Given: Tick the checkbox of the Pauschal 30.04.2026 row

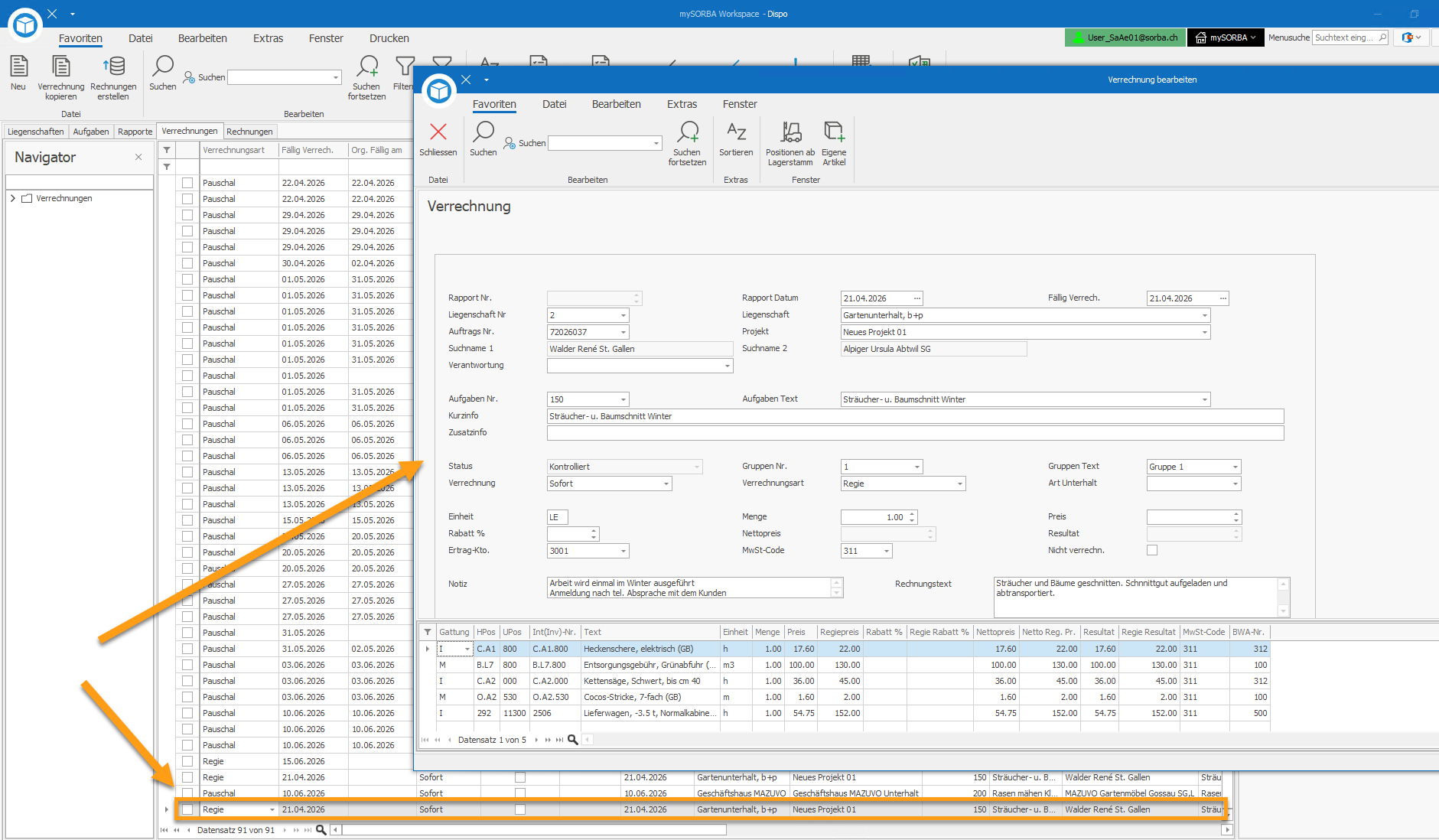Looking at the screenshot, I should (187, 263).
